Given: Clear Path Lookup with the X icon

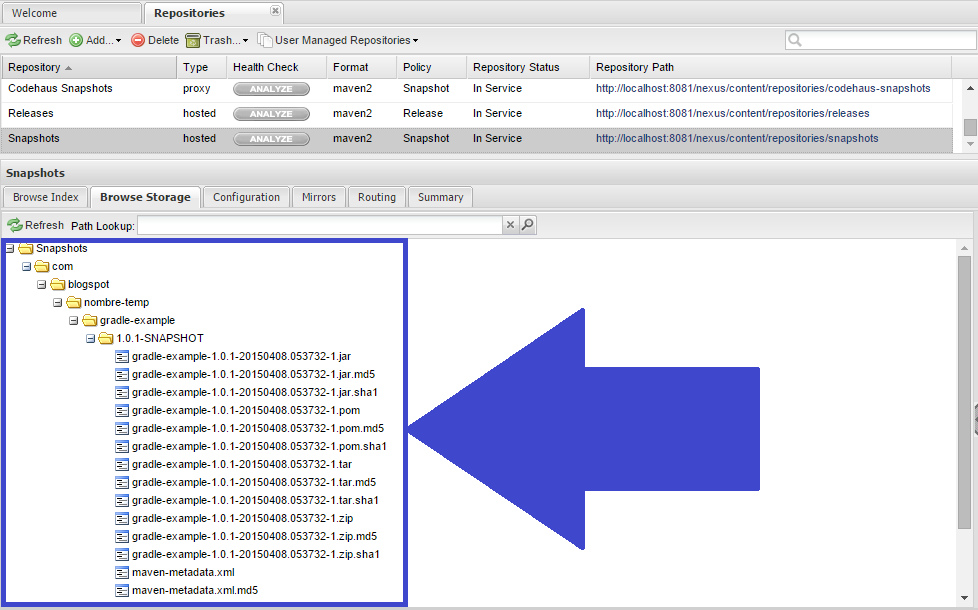Looking at the screenshot, I should pos(510,225).
